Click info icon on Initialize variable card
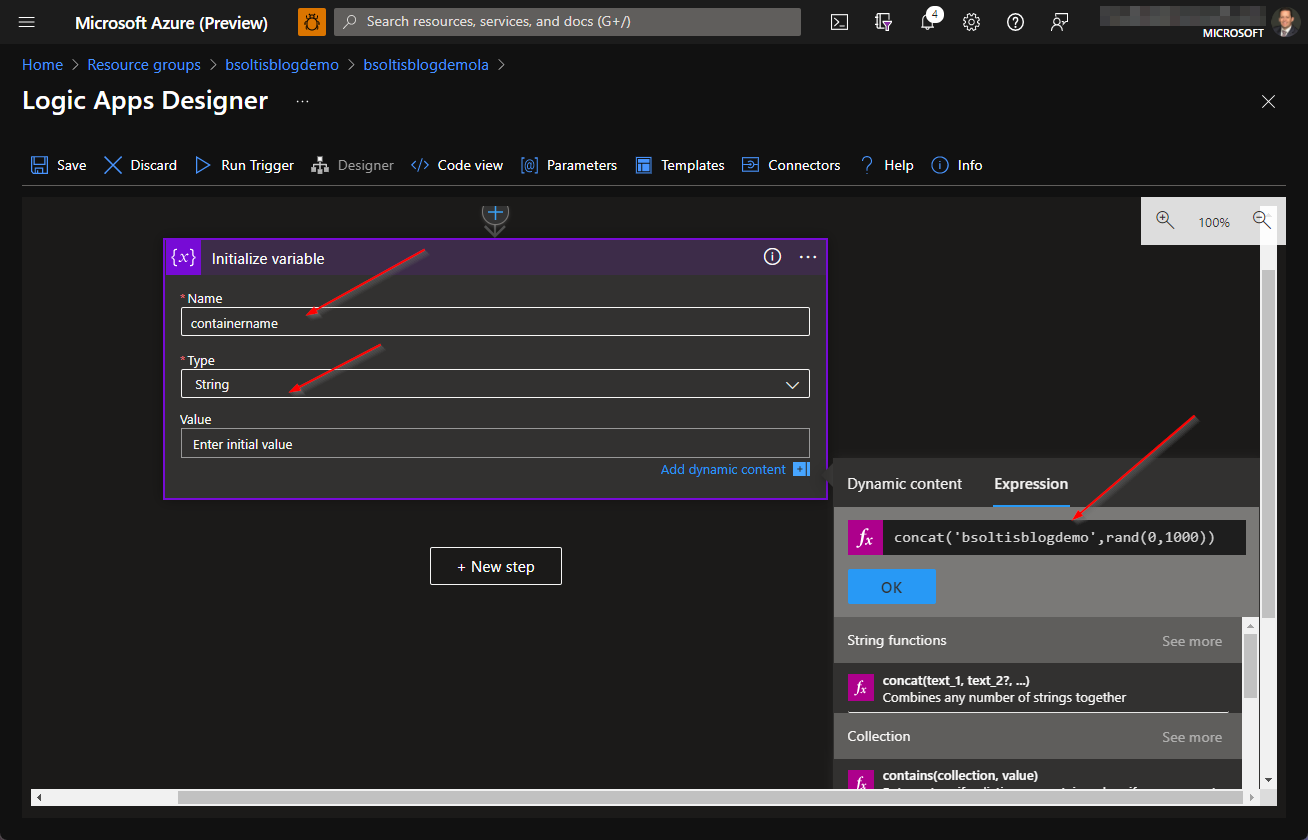Image resolution: width=1308 pixels, height=840 pixels. [x=772, y=257]
